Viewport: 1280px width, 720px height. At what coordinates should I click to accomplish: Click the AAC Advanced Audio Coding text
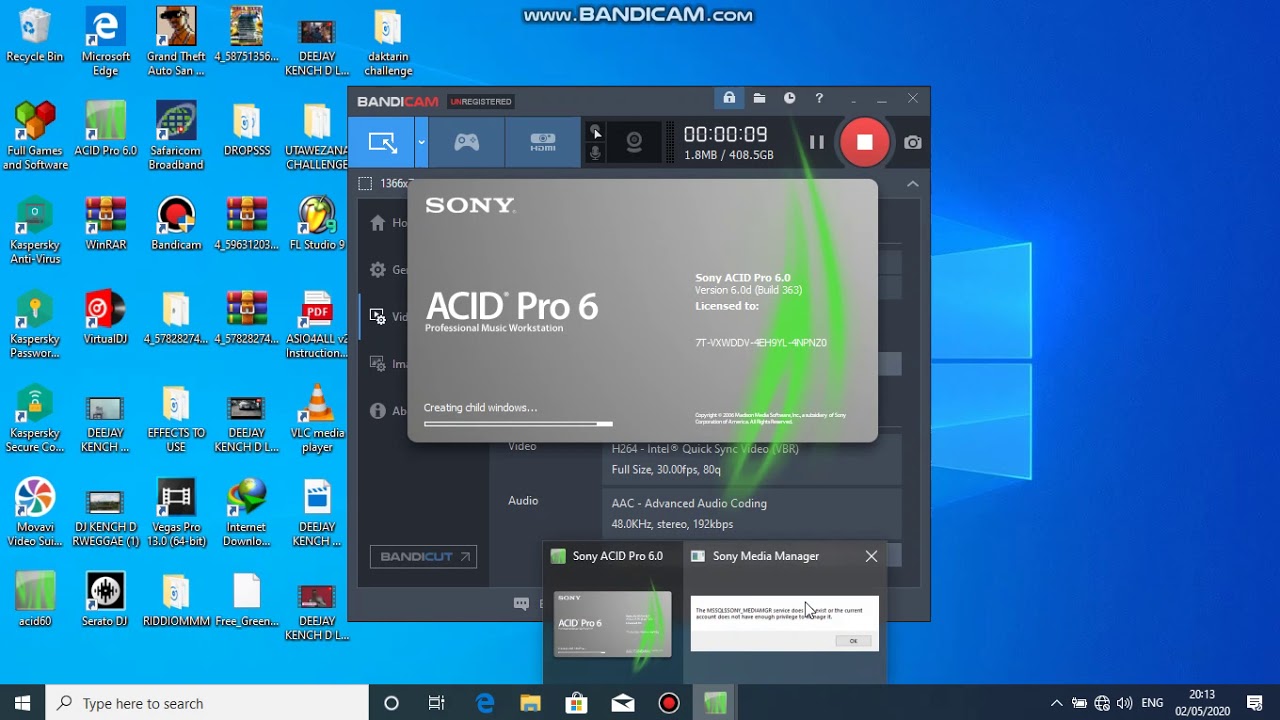(x=689, y=503)
